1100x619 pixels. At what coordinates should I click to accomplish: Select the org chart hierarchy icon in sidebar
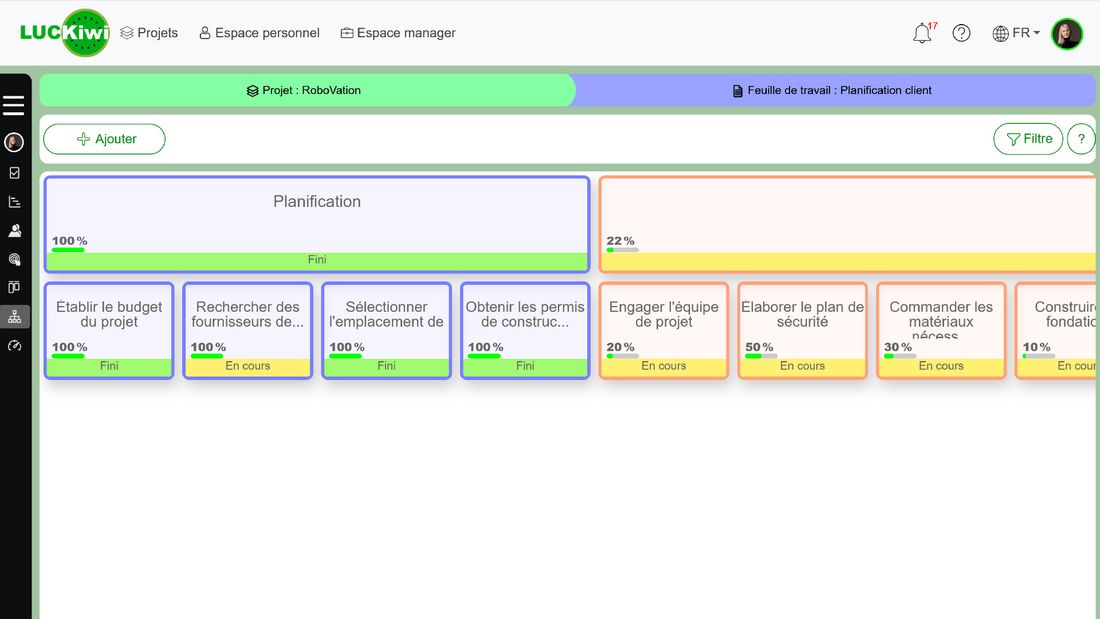[13, 316]
